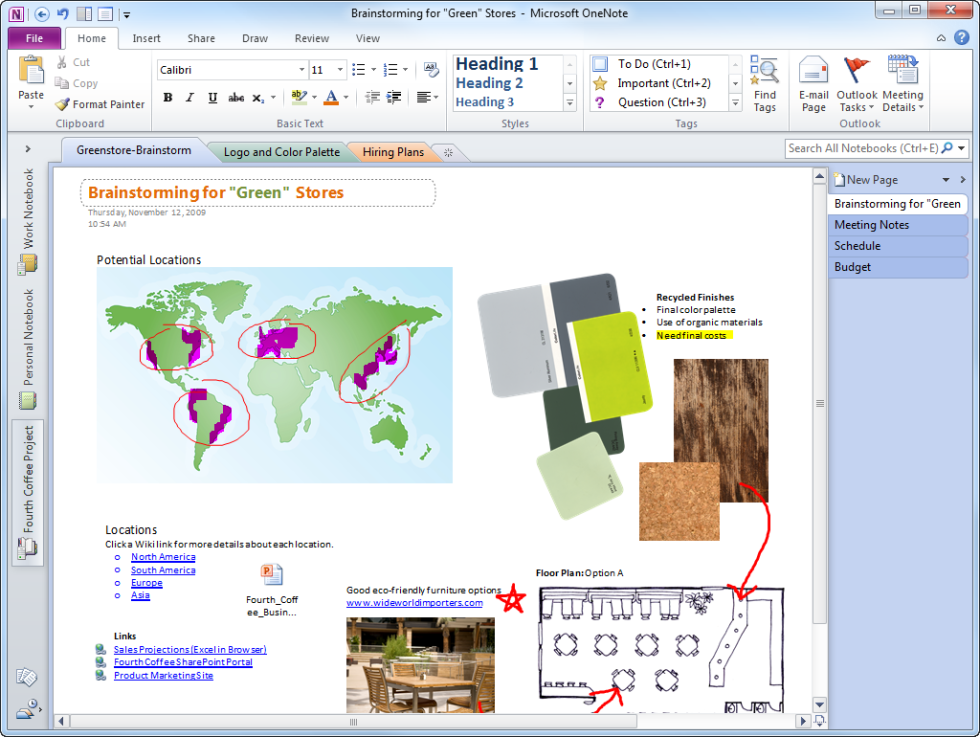Click the www.wideworldimporters.com link

pyautogui.click(x=414, y=603)
